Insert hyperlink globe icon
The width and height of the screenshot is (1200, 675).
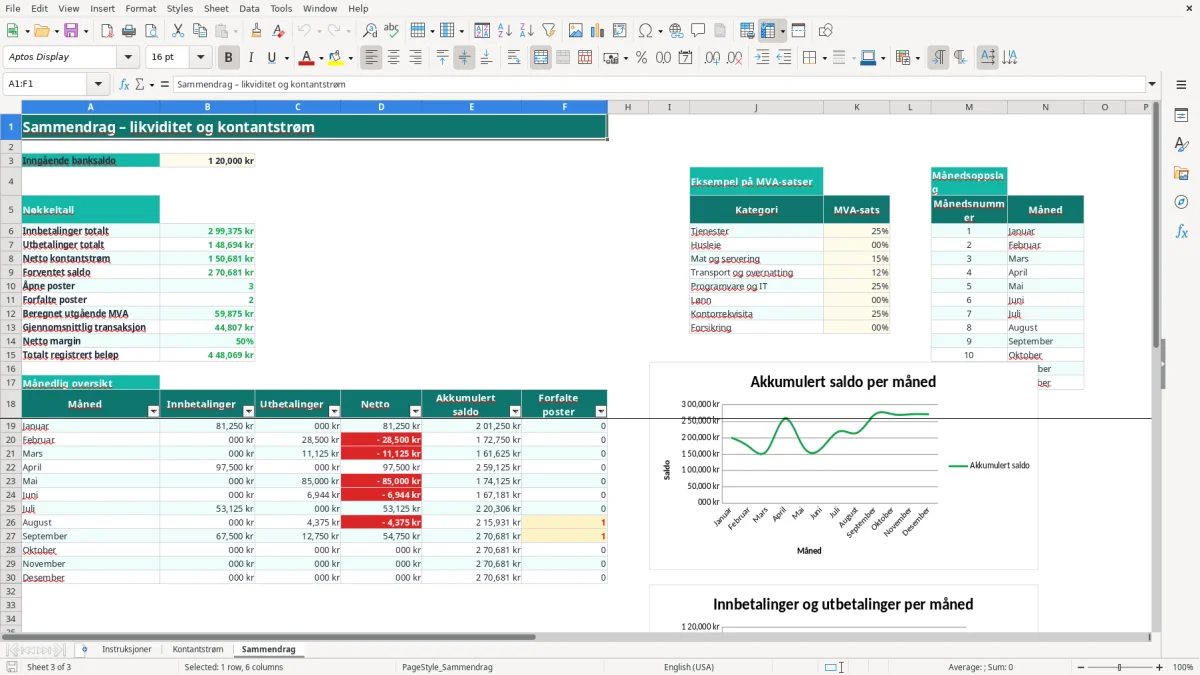676,31
